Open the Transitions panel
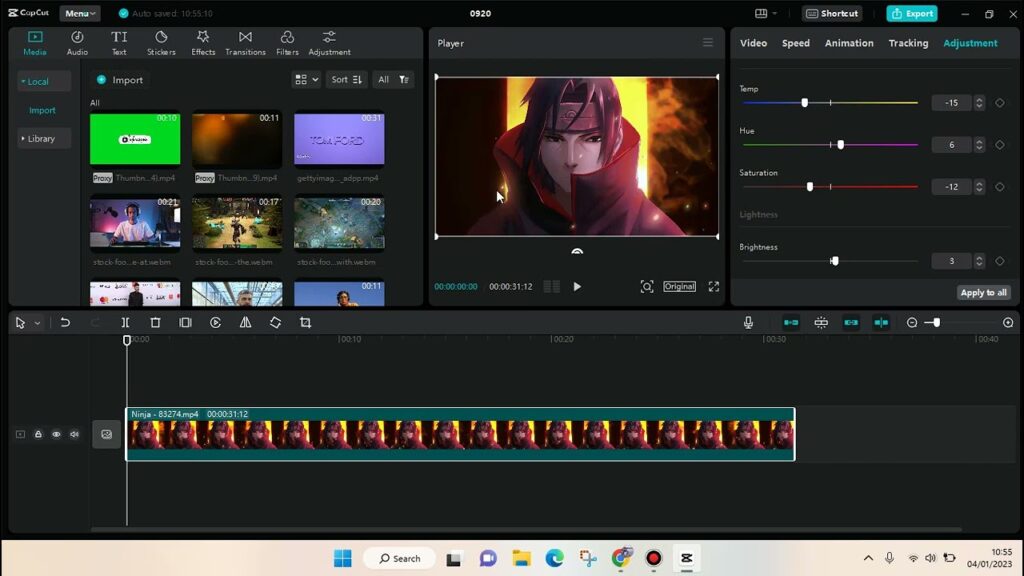 [x=245, y=43]
